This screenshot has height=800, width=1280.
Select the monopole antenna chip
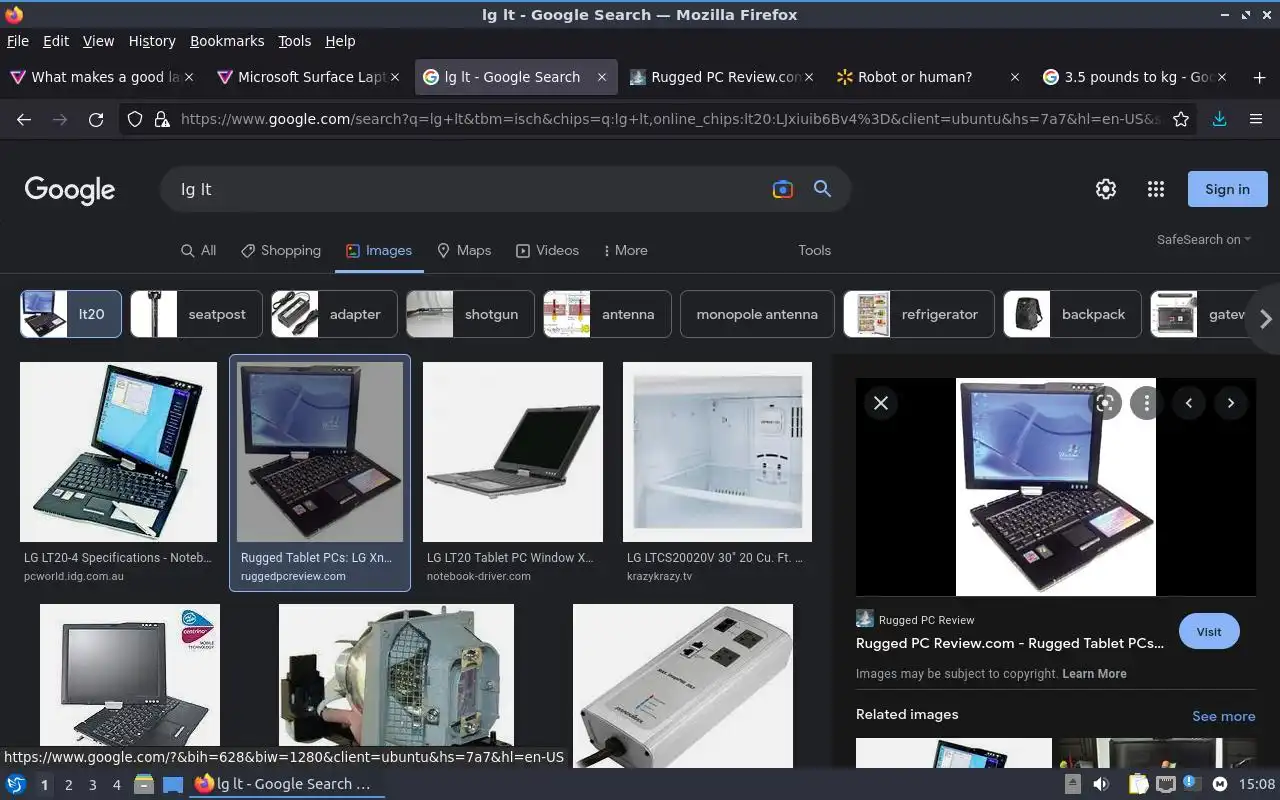click(x=757, y=314)
